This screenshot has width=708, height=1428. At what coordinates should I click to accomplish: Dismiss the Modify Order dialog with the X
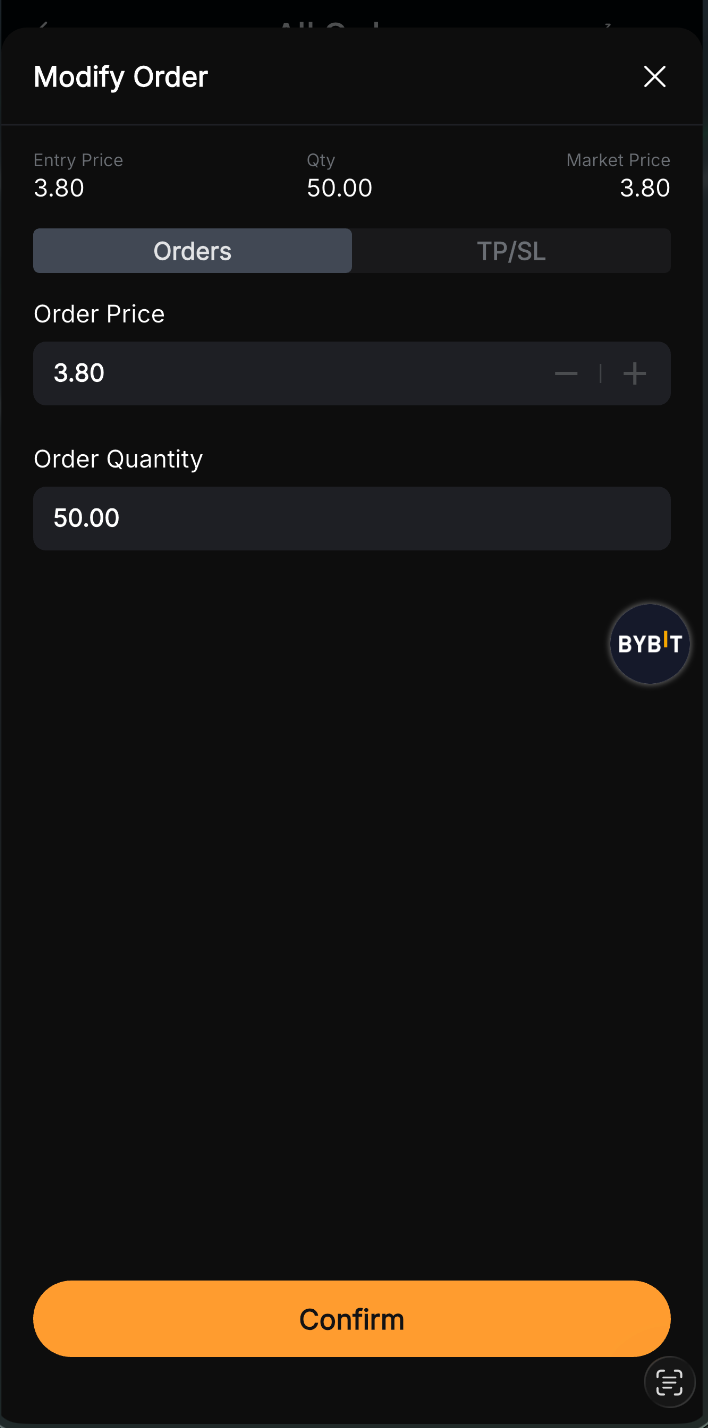(x=654, y=76)
